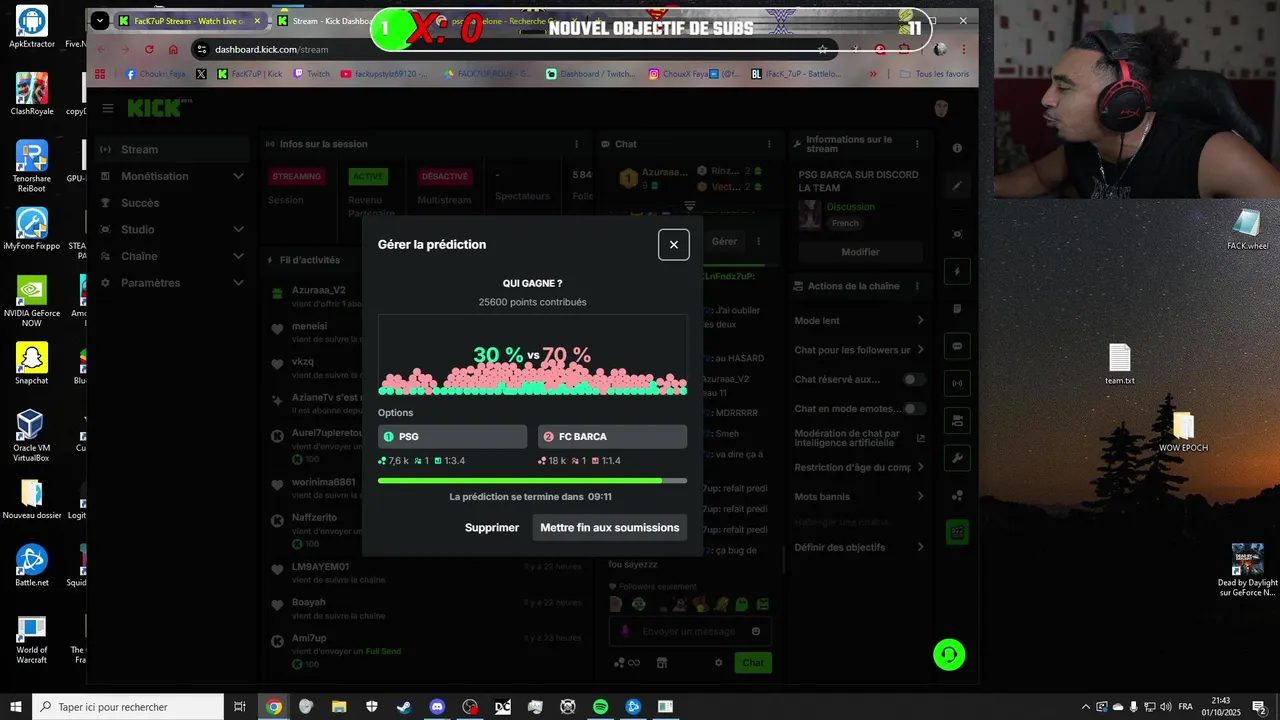
Task: Click the clapperboard icon in right toolbar
Action: pos(957,533)
